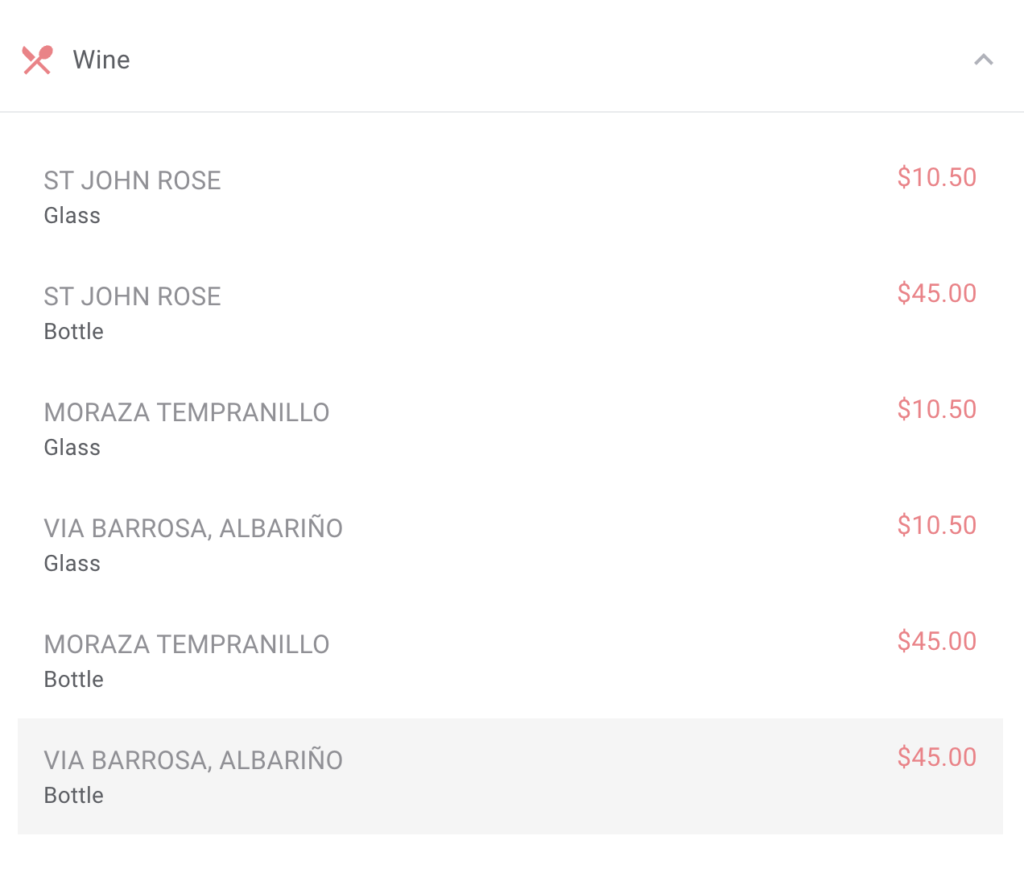Image resolution: width=1024 pixels, height=873 pixels.
Task: Click $45.00 price of ST JOHN ROSE Bottle
Action: coord(936,293)
